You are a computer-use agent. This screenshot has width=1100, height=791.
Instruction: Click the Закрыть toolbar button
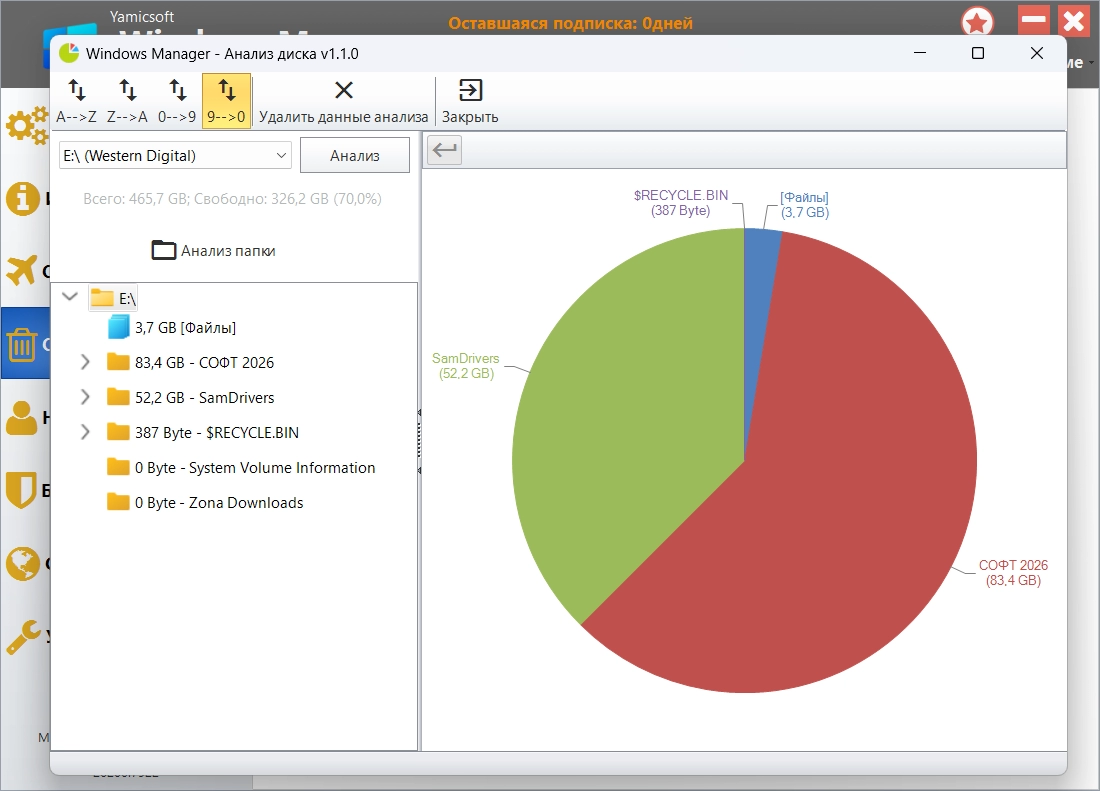(470, 102)
